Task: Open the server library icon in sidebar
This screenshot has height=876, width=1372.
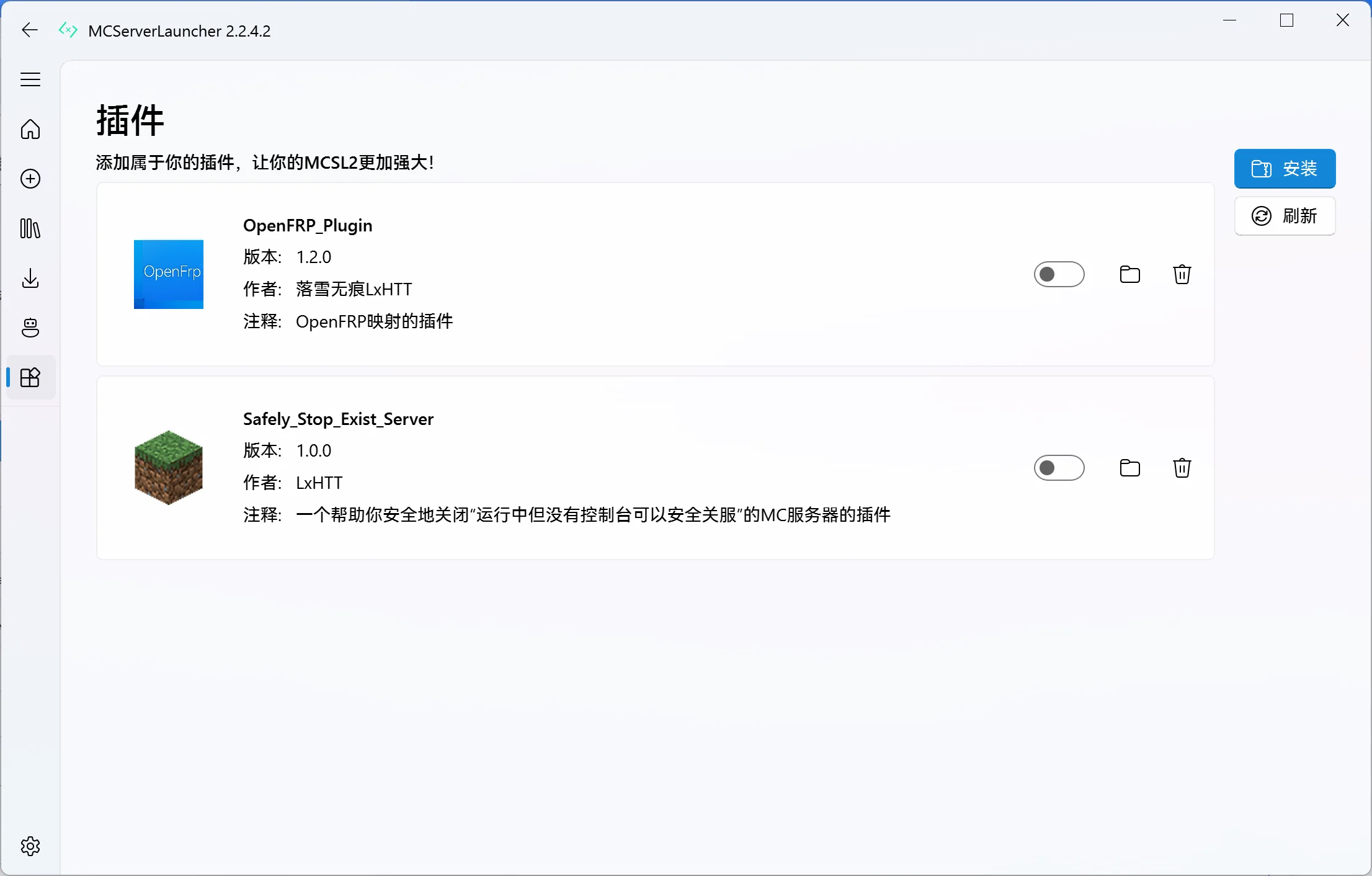Action: coord(30,228)
